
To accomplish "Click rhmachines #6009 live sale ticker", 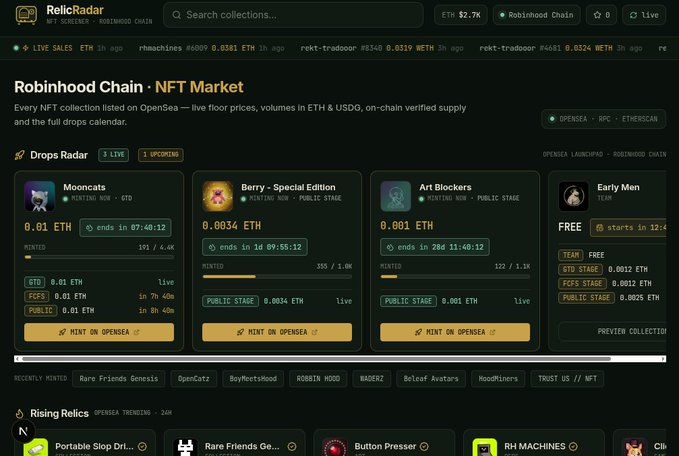I will (x=212, y=48).
